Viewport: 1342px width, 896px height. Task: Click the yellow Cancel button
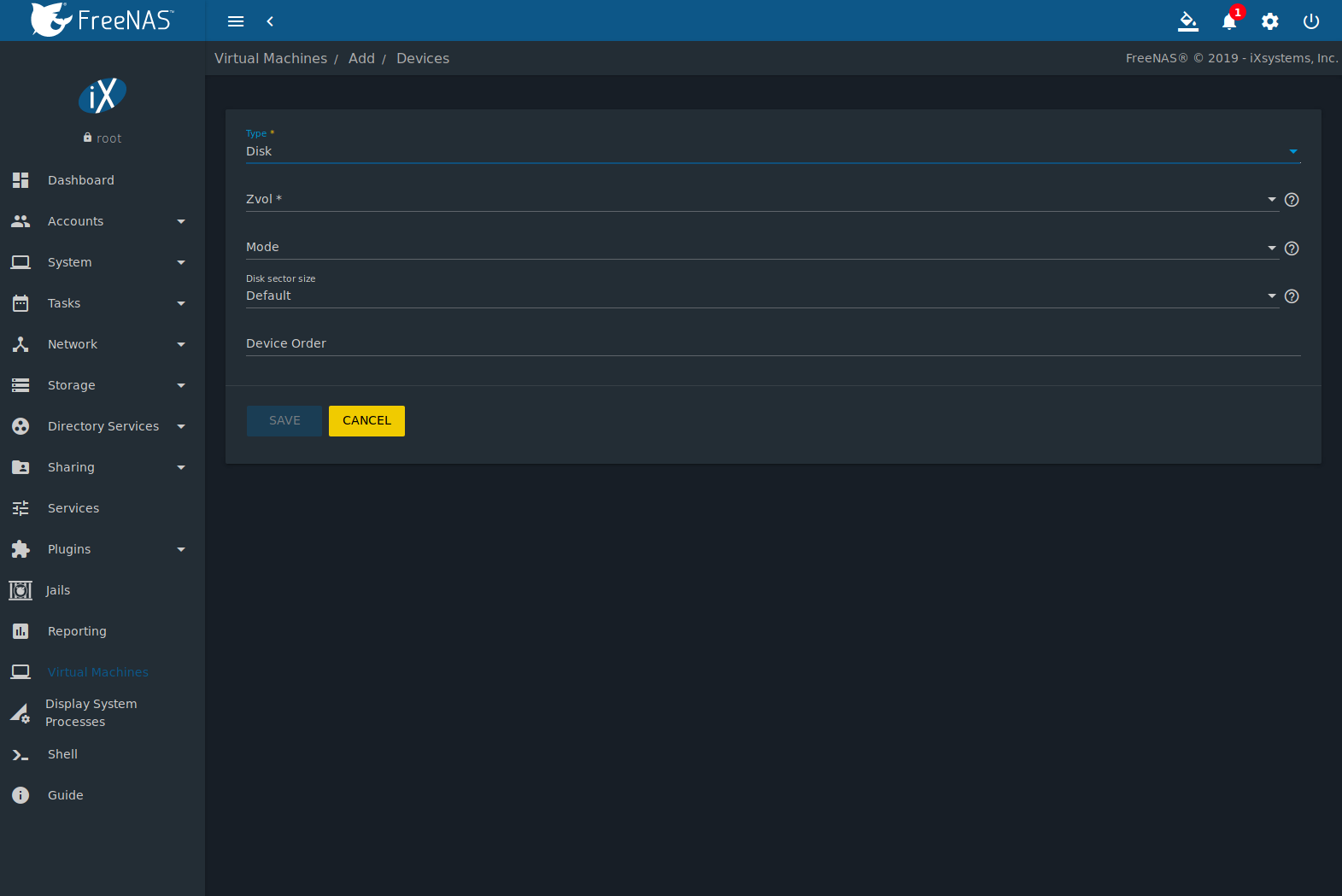click(x=366, y=420)
